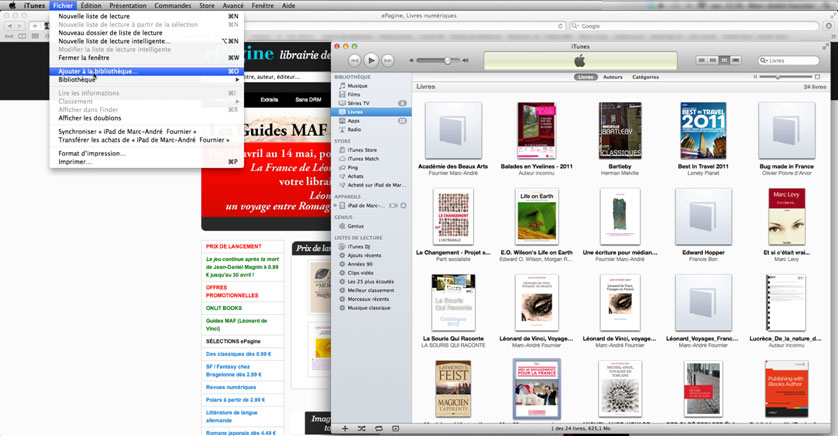This screenshot has height=436, width=838.
Task: Click Polars à partir de 2.99 € link
Action: [x=235, y=400]
